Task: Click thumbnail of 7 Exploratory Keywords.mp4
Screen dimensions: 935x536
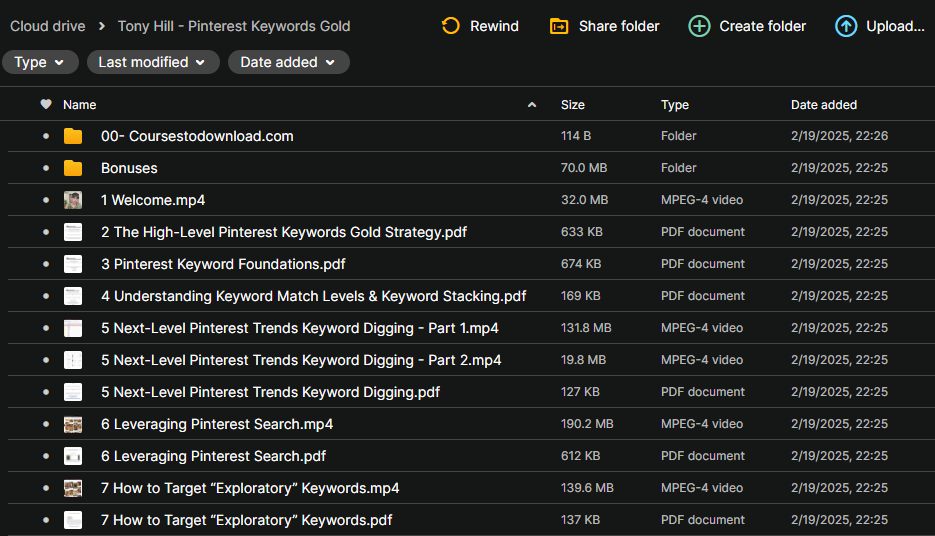Action: (73, 488)
